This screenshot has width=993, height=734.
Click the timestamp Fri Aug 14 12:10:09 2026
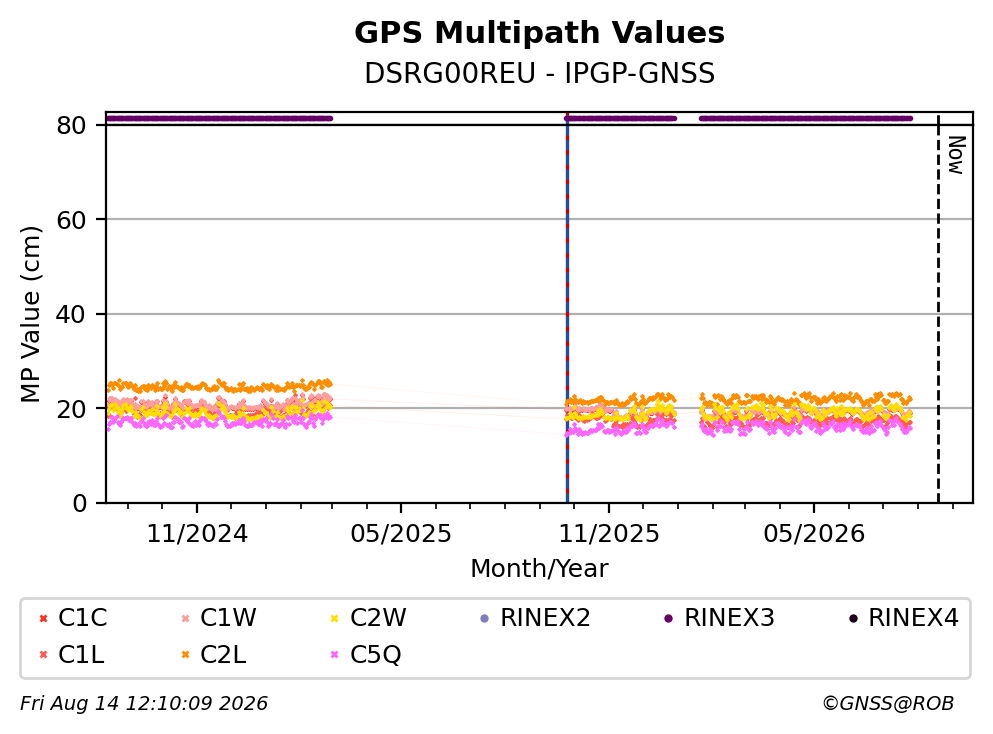(x=144, y=704)
